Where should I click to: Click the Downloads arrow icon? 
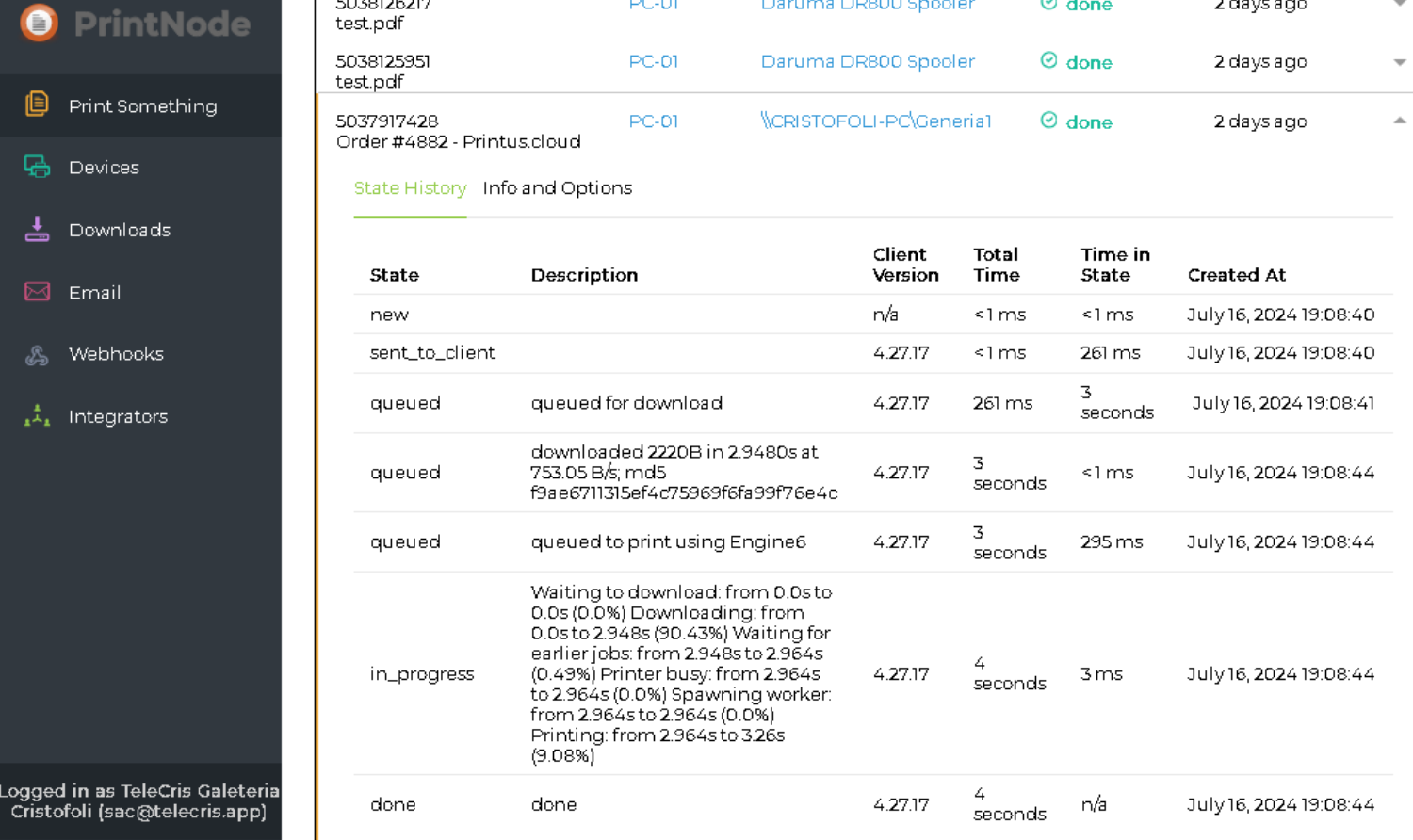[37, 229]
